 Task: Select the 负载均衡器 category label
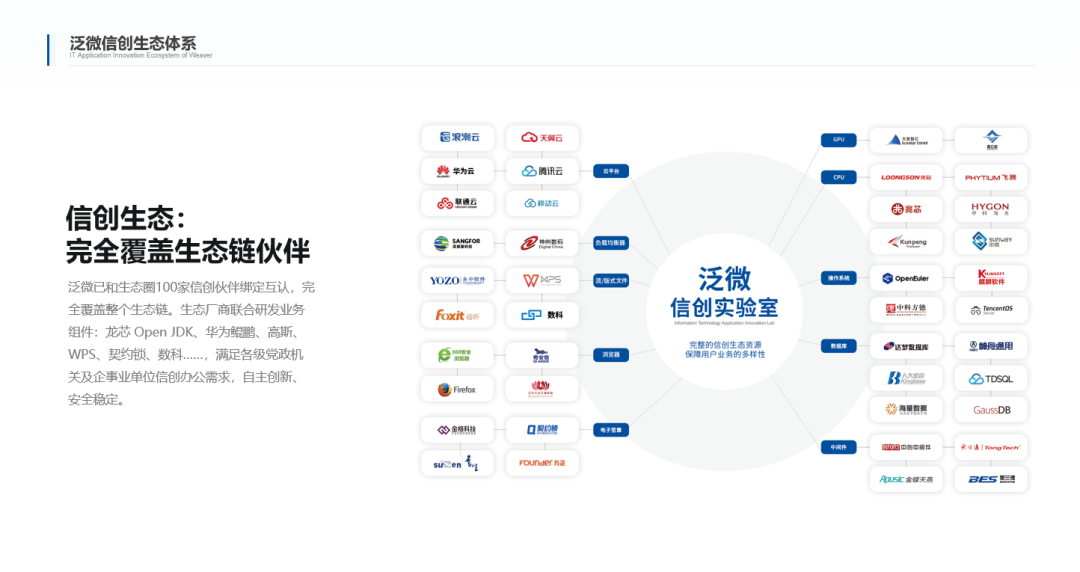[x=611, y=243]
